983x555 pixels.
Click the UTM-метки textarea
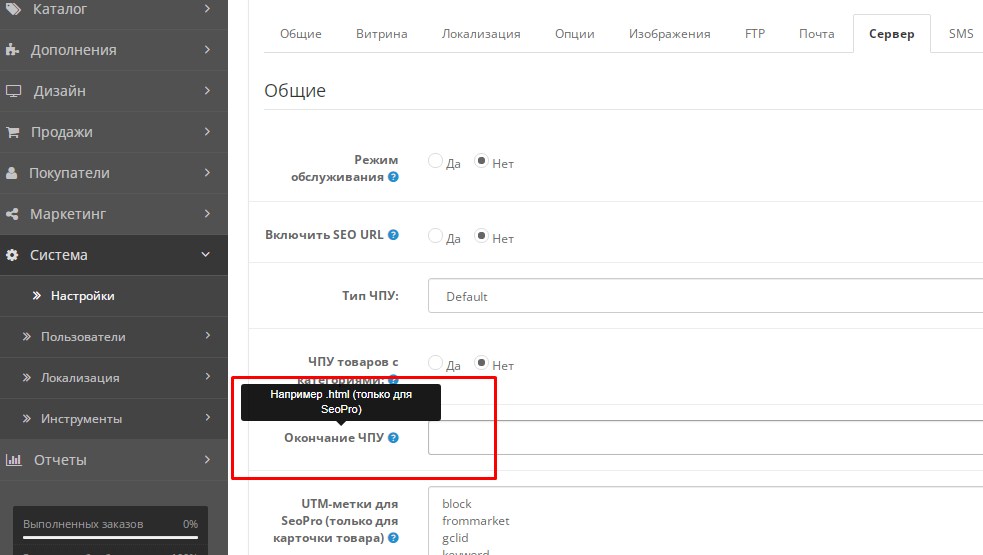pyautogui.click(x=705, y=521)
